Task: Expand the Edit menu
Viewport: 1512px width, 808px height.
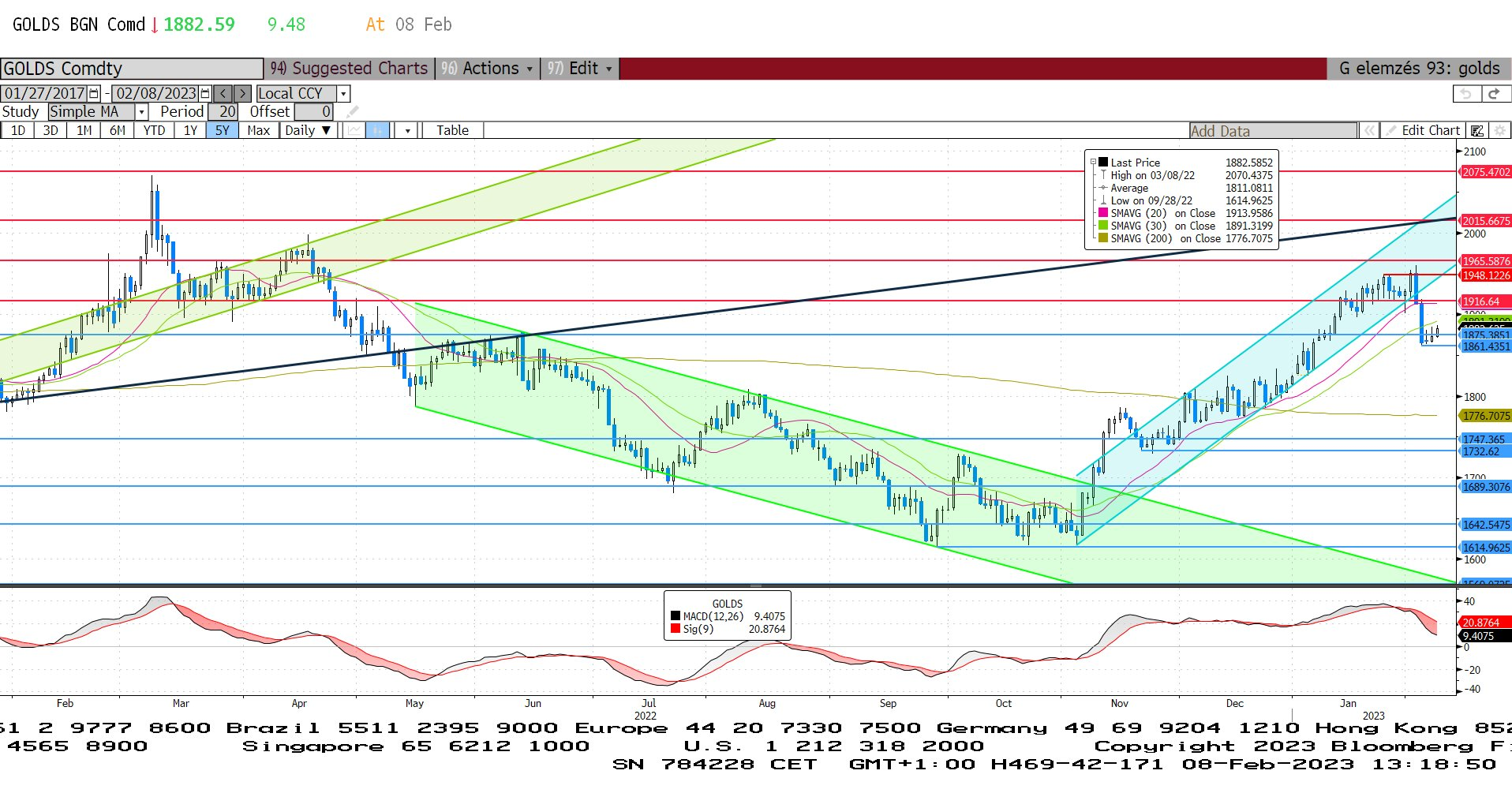Action: pyautogui.click(x=580, y=68)
